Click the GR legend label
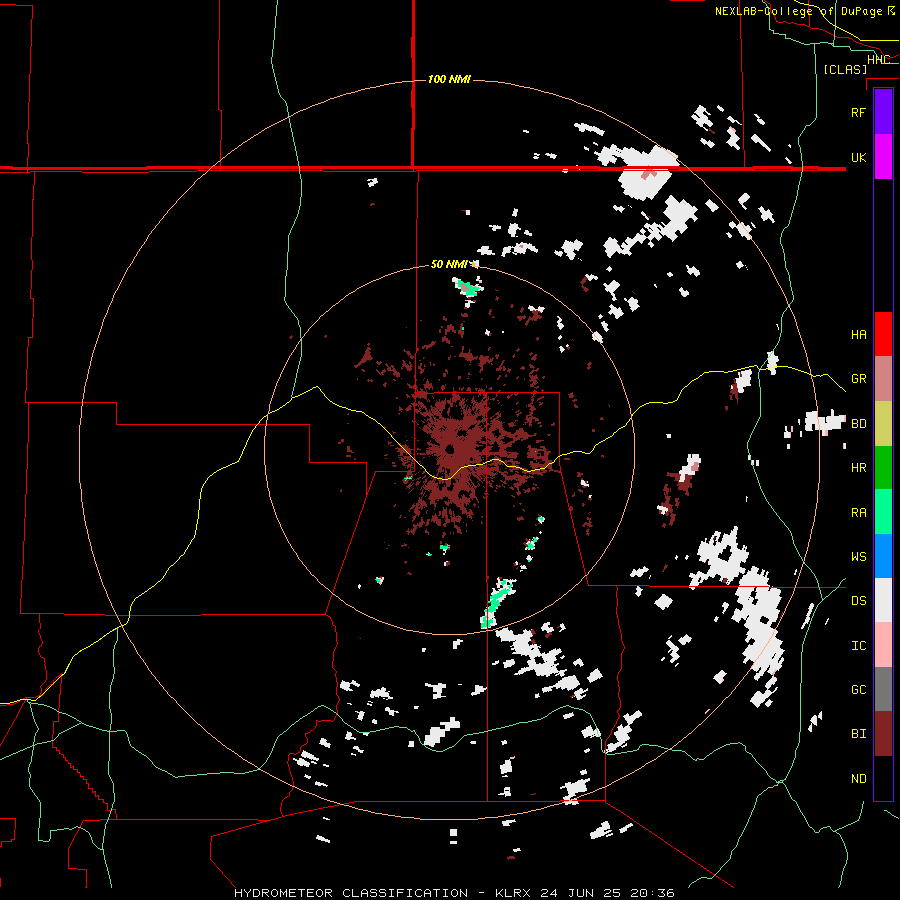900x900 pixels. tap(858, 379)
